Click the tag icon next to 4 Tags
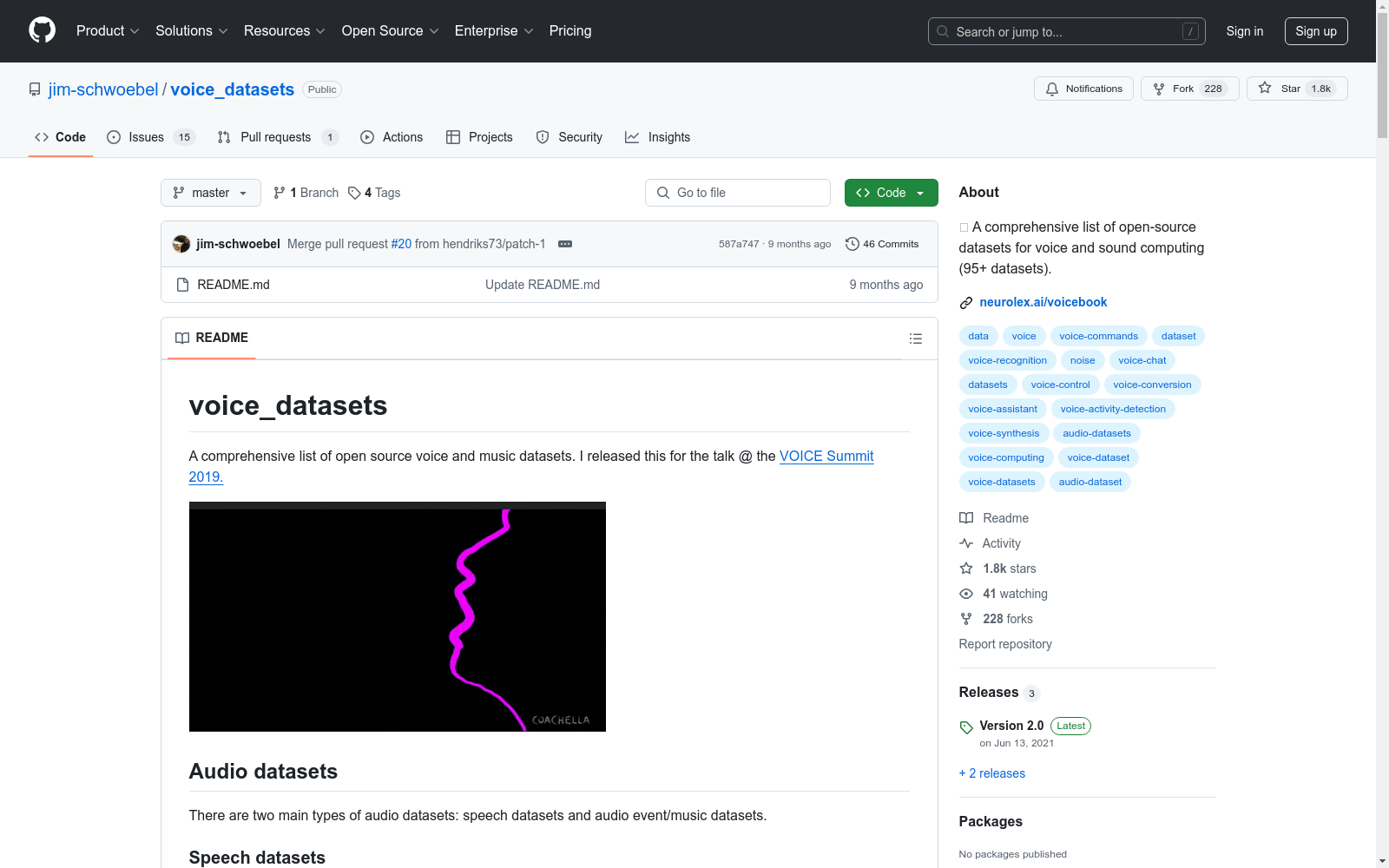1389x868 pixels. click(x=354, y=193)
